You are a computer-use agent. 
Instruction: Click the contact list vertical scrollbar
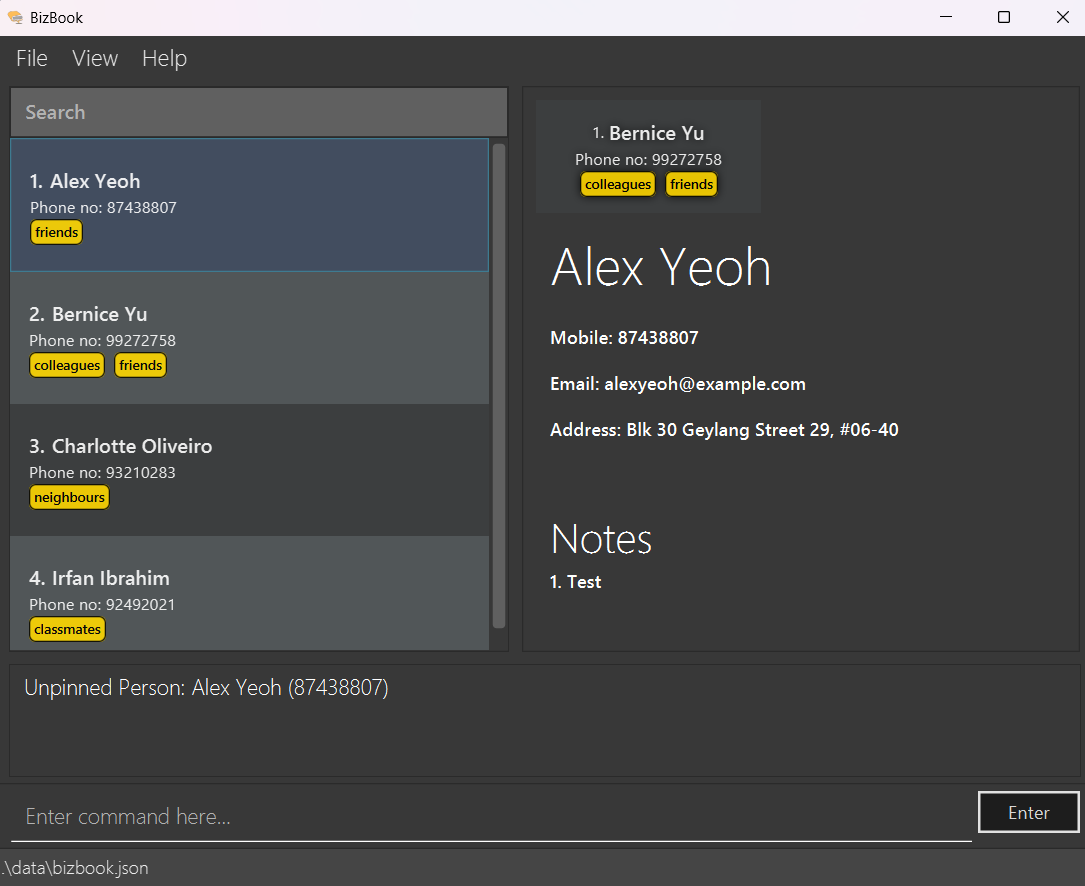click(499, 385)
